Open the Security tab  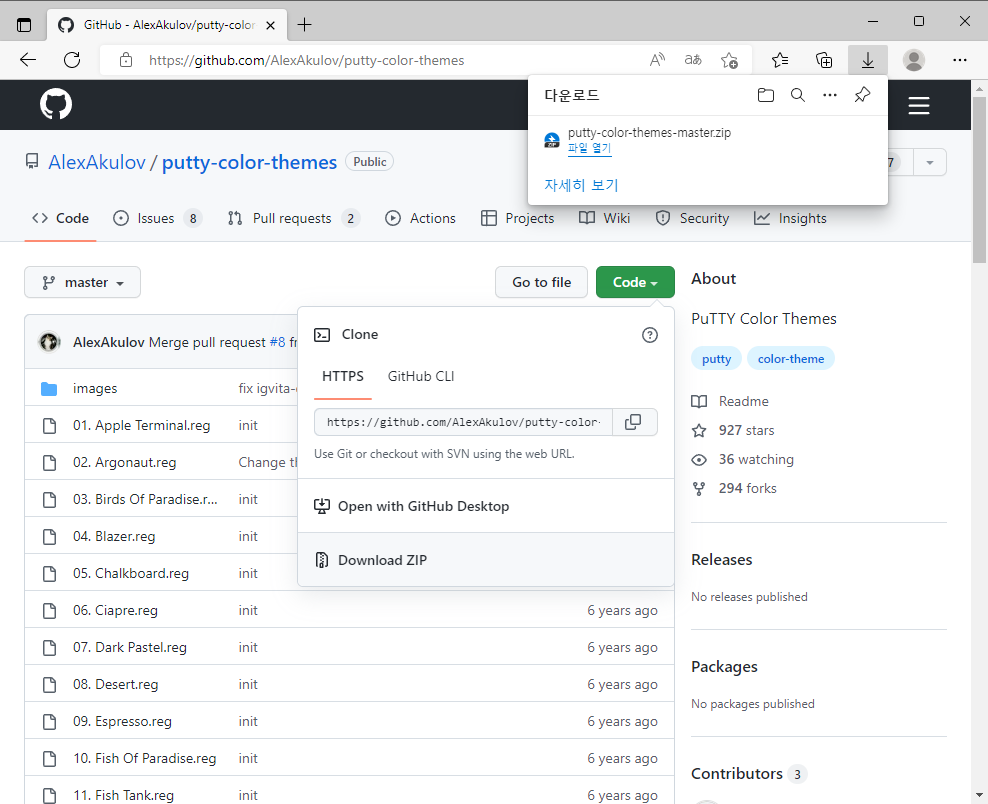pos(692,218)
